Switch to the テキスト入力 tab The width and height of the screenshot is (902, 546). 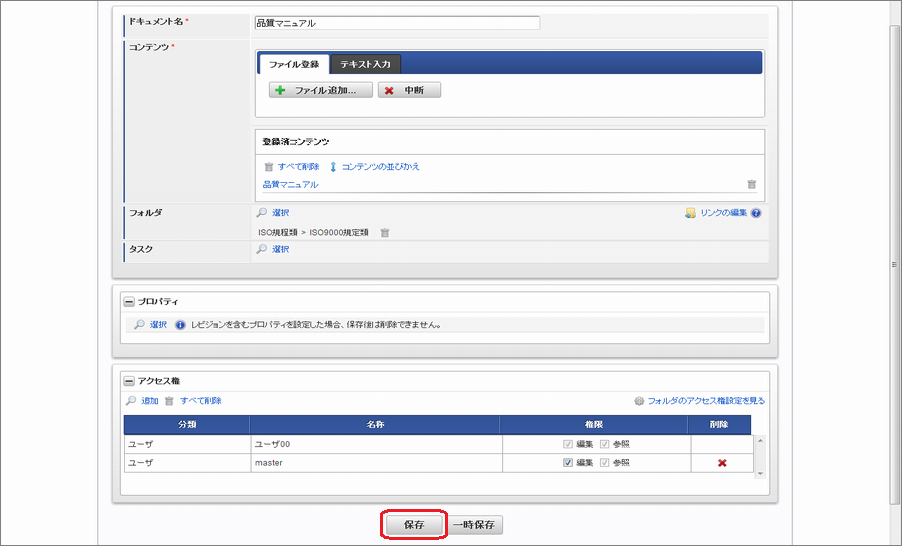click(x=365, y=64)
